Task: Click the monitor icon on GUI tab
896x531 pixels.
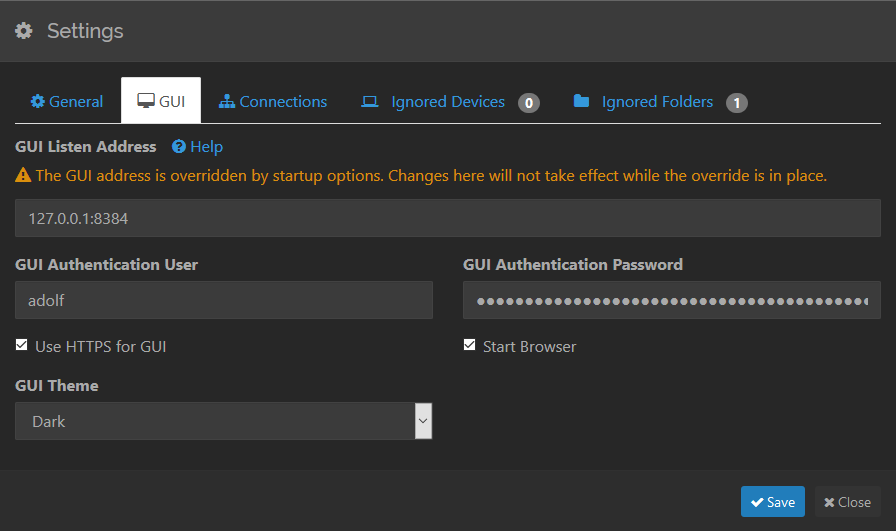Action: click(146, 101)
